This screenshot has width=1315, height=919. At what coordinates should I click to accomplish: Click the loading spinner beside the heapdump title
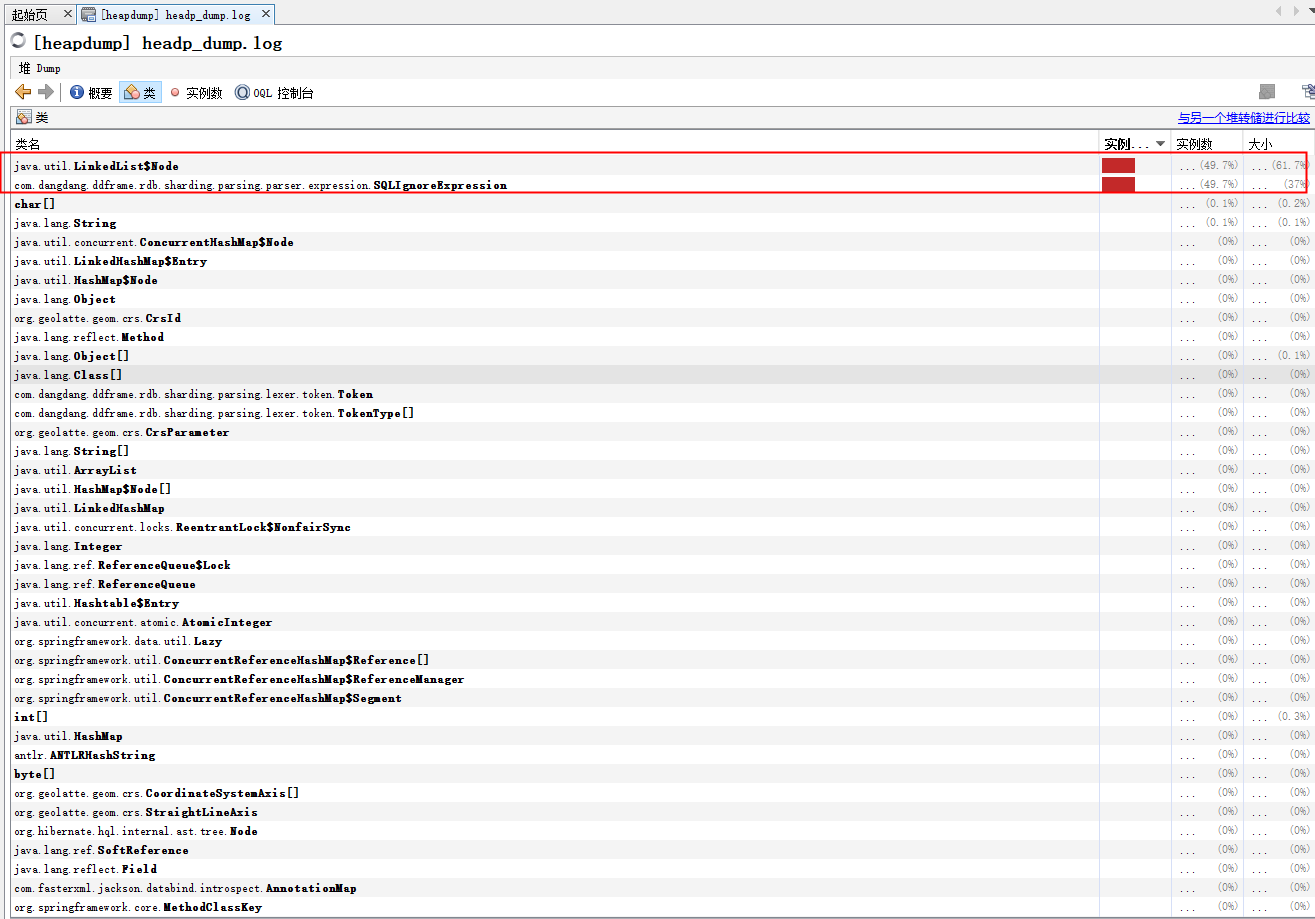point(18,42)
